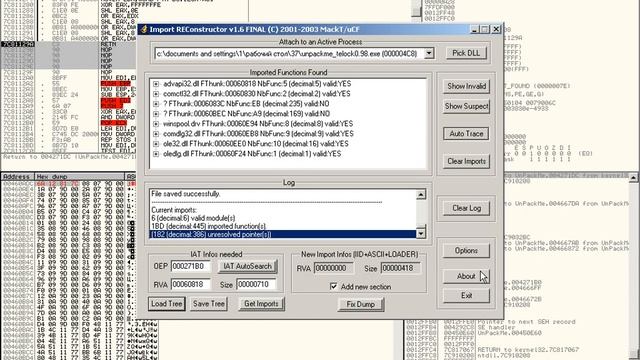Click the New Import Infos Size field
This screenshot has width=640, height=360.
(400, 268)
